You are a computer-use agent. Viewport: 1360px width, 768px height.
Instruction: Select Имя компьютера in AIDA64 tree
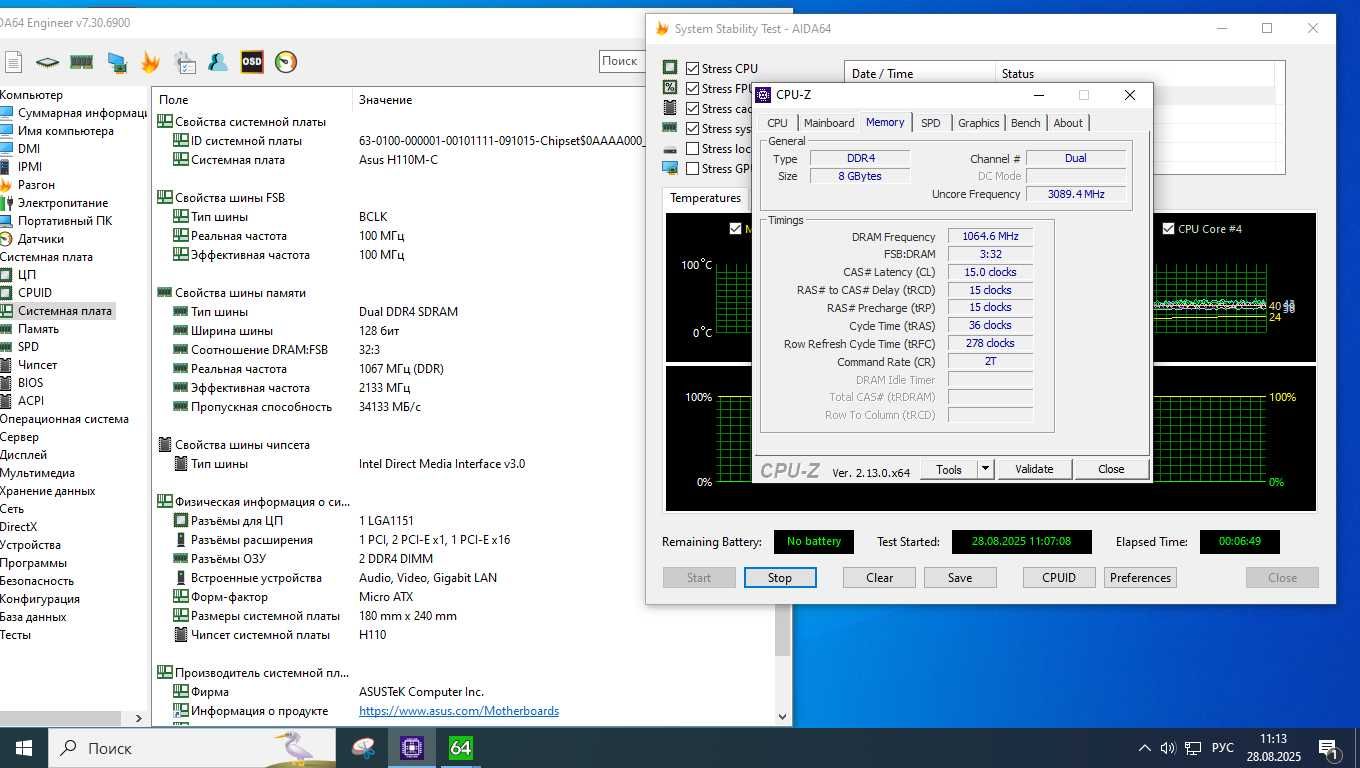point(65,131)
